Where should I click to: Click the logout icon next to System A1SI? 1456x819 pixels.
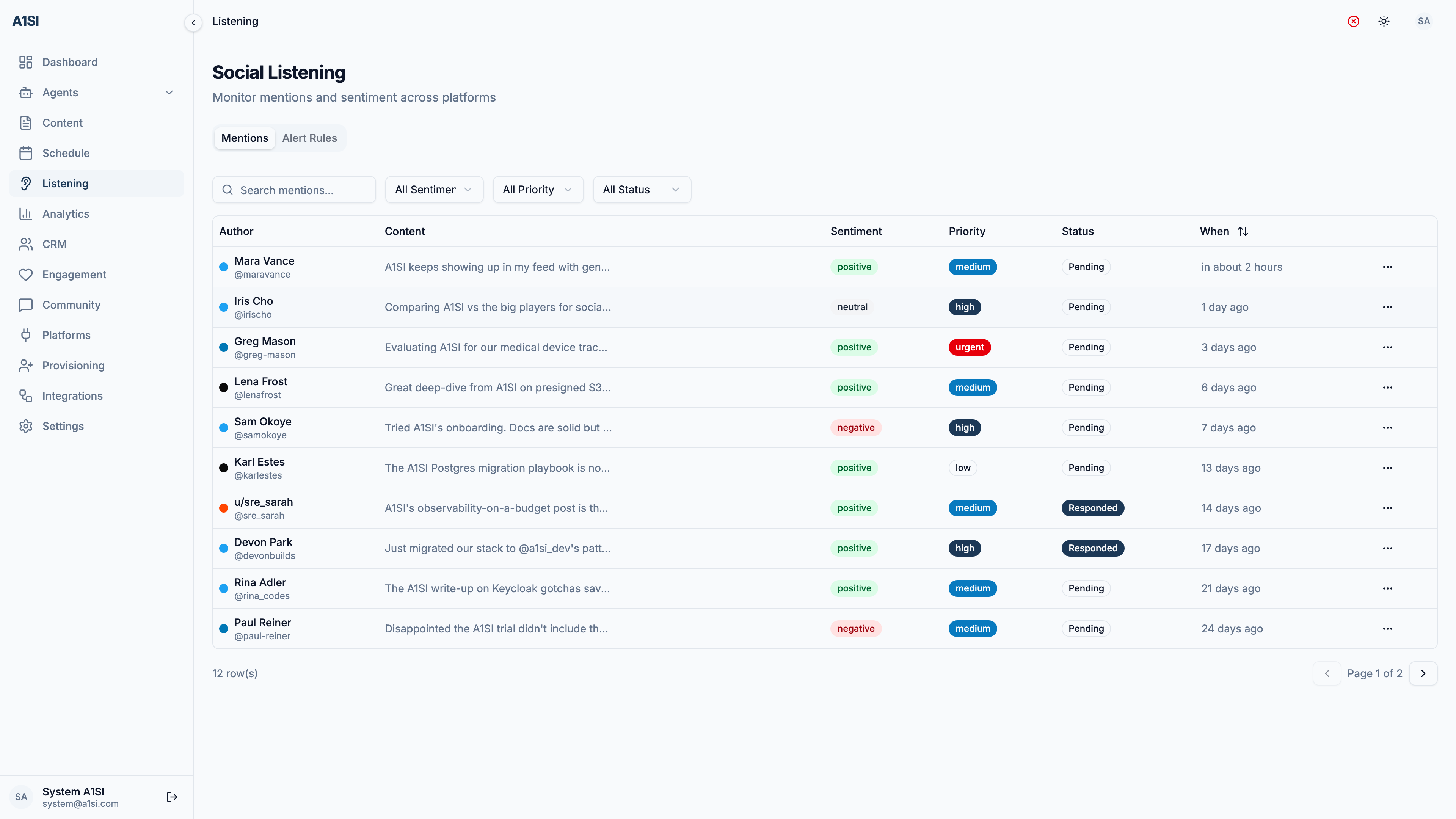tap(173, 797)
